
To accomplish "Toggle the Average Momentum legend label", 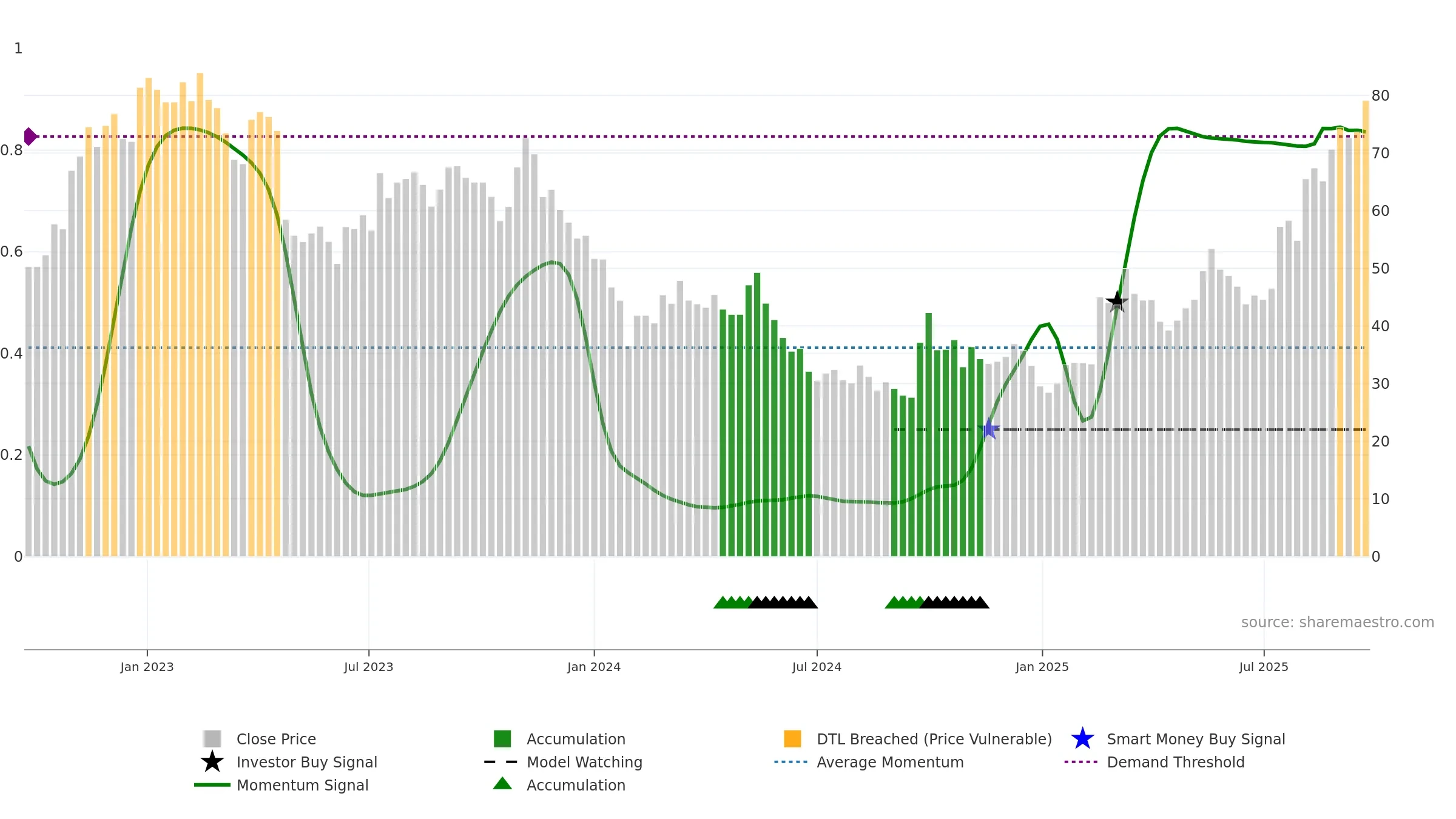I will pos(890,762).
